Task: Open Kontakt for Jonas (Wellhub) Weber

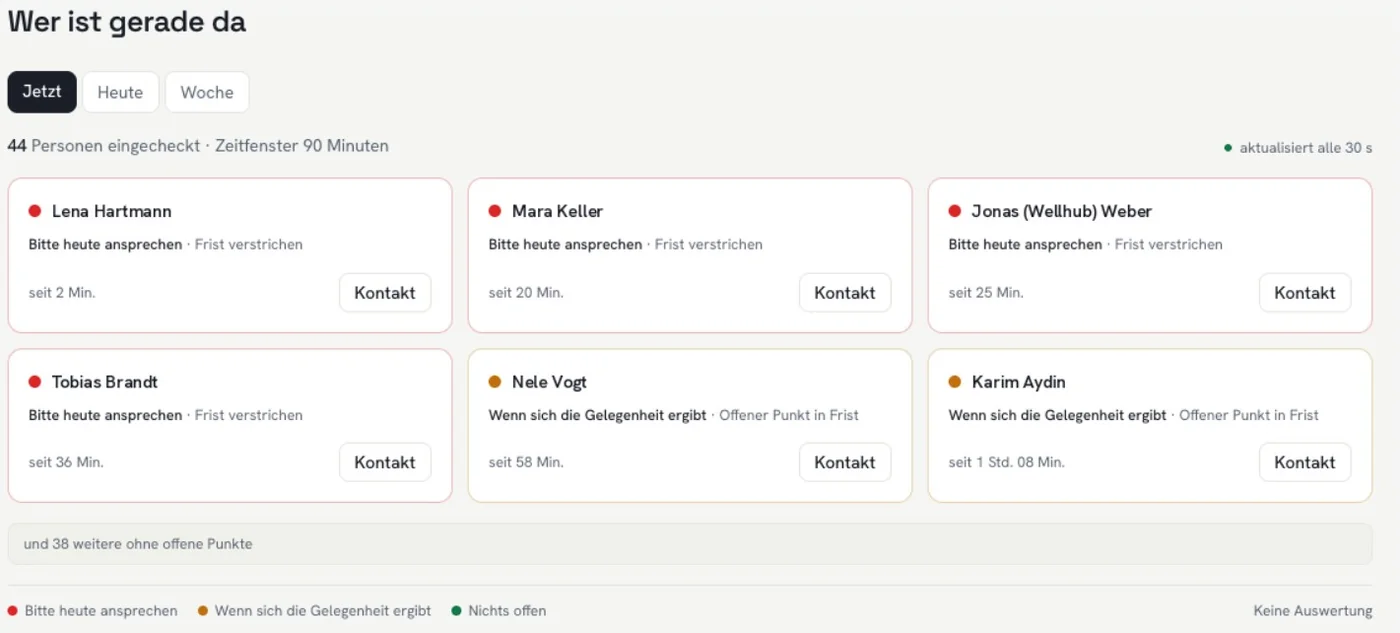Action: point(1305,293)
